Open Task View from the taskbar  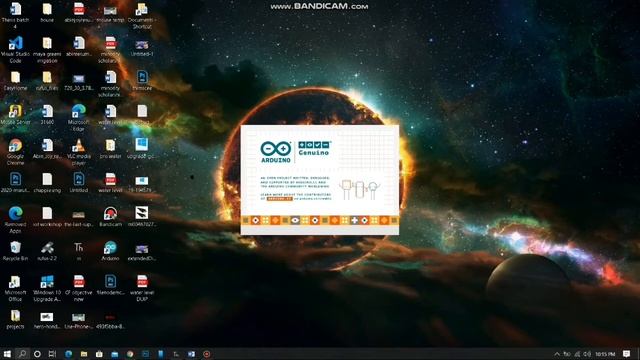(x=52, y=354)
